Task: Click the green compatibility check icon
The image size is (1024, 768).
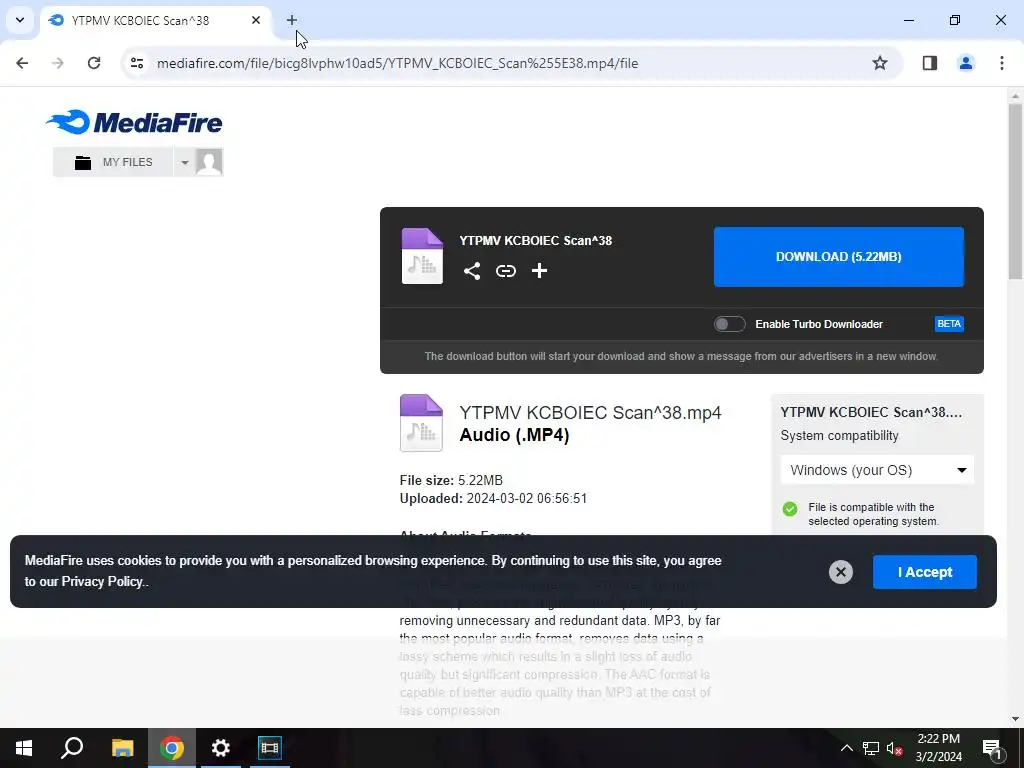Action: pyautogui.click(x=790, y=509)
